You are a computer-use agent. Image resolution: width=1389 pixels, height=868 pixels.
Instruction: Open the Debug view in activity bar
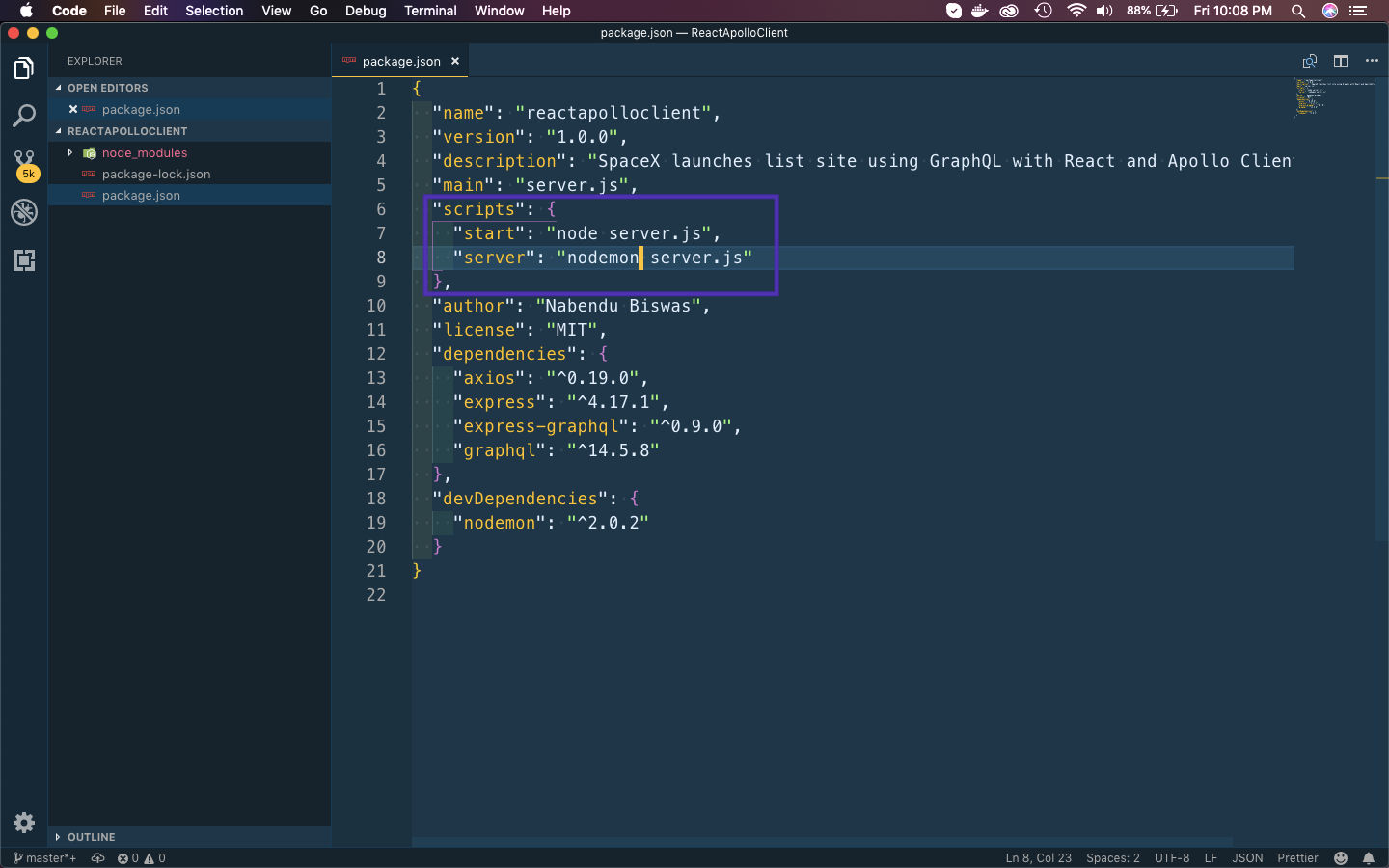tap(24, 212)
